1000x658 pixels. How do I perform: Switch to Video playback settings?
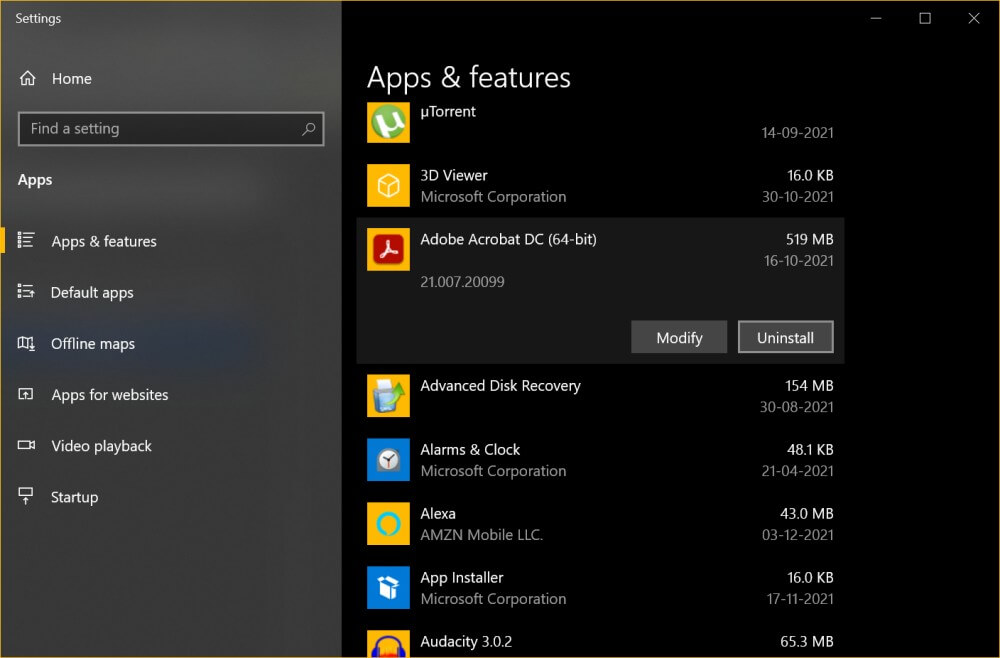(x=101, y=446)
